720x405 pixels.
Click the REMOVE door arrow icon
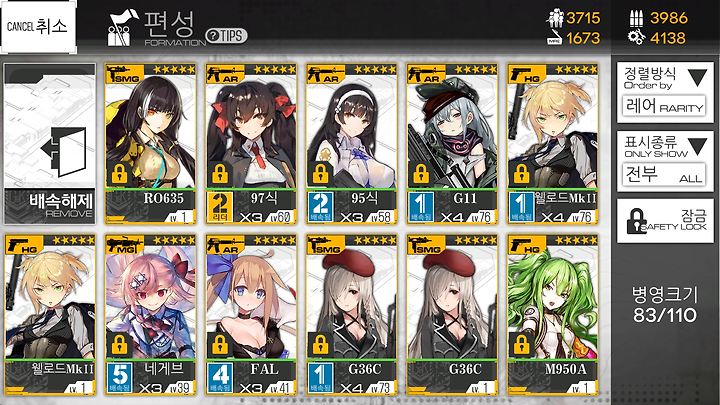(63, 152)
